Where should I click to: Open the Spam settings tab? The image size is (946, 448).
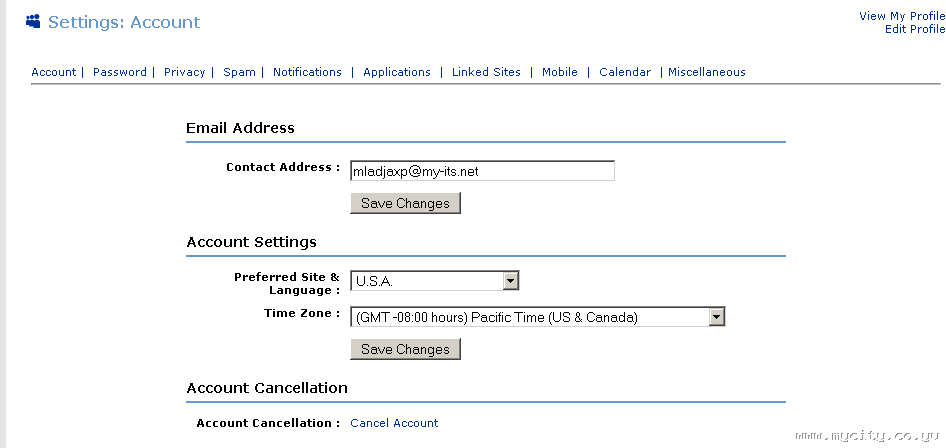click(x=239, y=72)
